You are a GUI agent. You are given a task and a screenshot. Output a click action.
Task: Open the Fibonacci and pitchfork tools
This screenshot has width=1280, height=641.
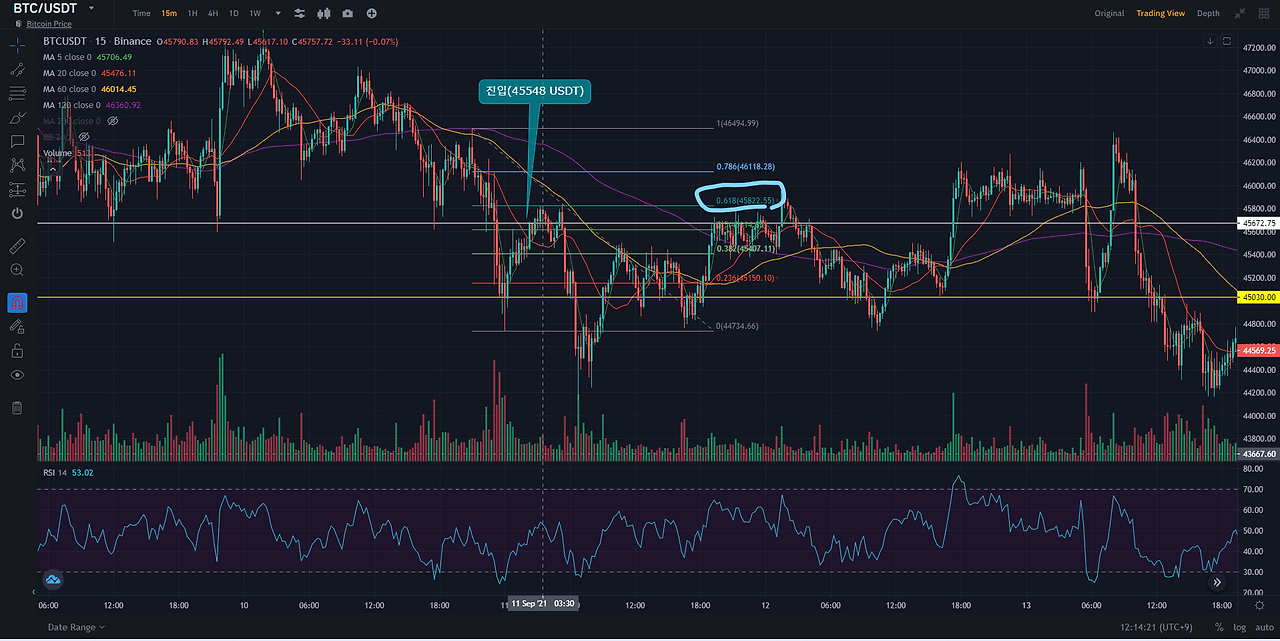pos(17,94)
